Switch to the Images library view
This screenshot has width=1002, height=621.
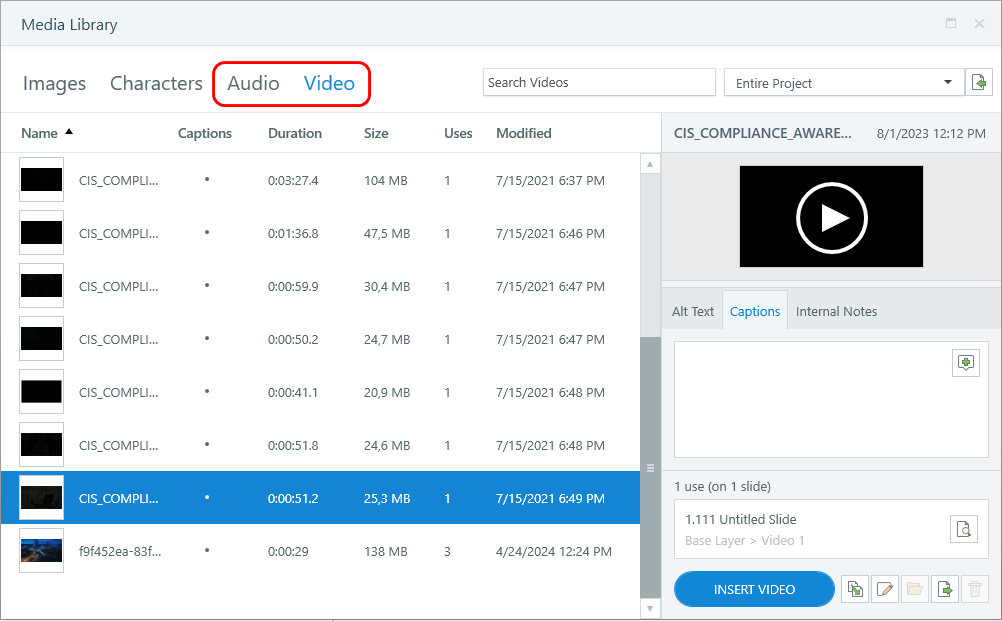(x=54, y=84)
